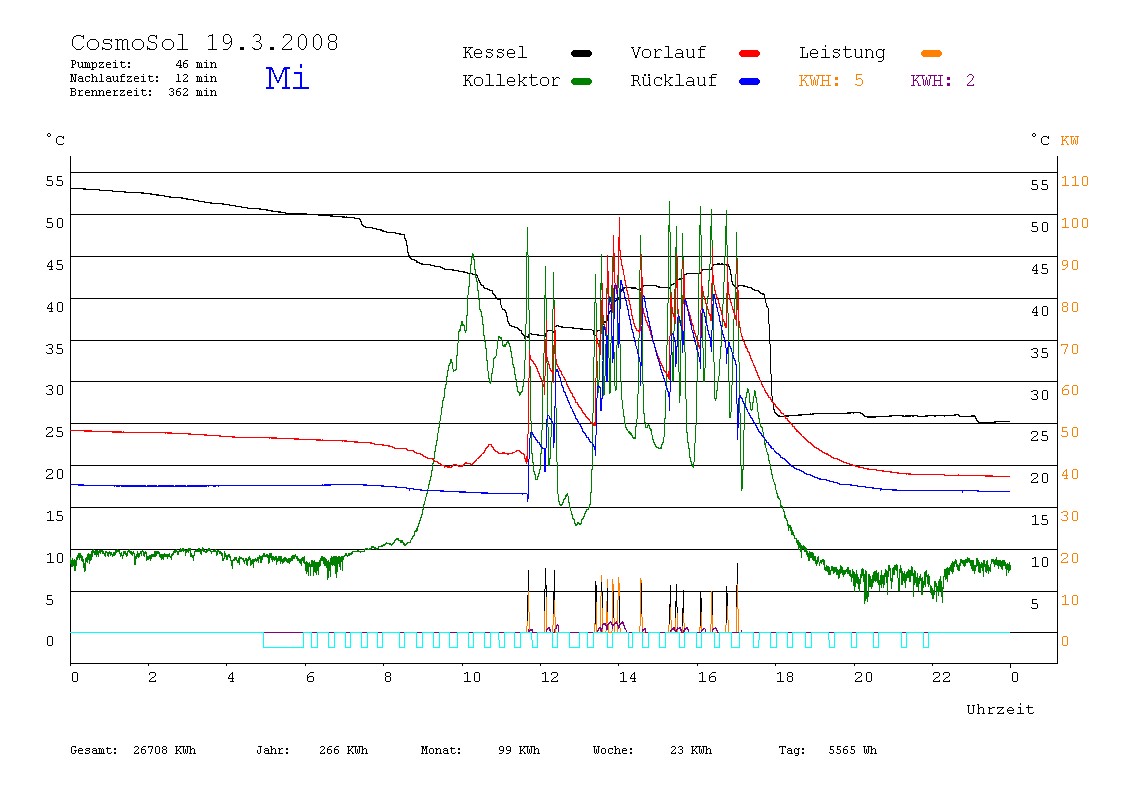The height and width of the screenshot is (812, 1148).
Task: Select hour "18" on the time axis
Action: click(785, 677)
